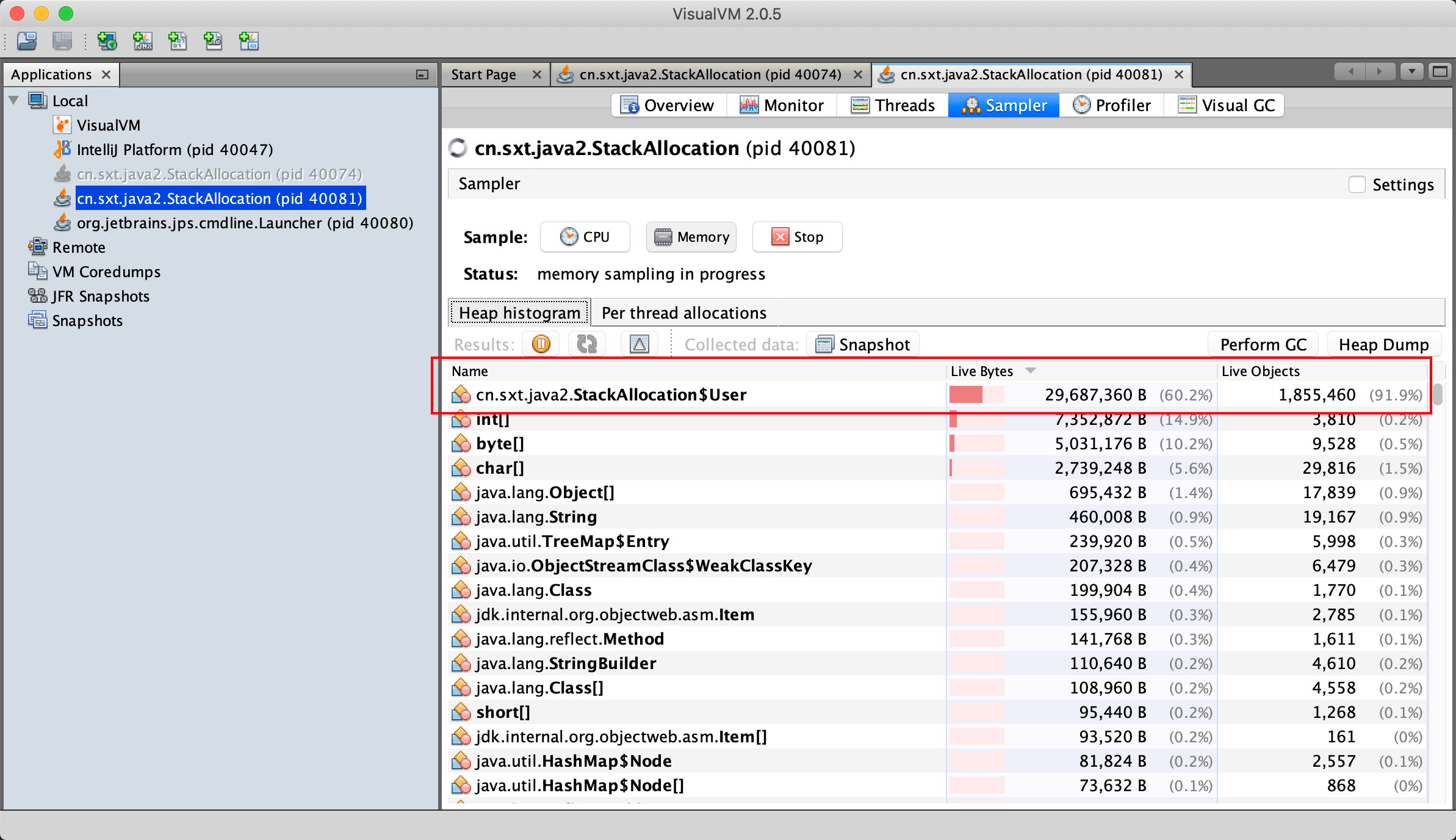Switch to Heap histogram tab
The height and width of the screenshot is (840, 1456).
(517, 312)
